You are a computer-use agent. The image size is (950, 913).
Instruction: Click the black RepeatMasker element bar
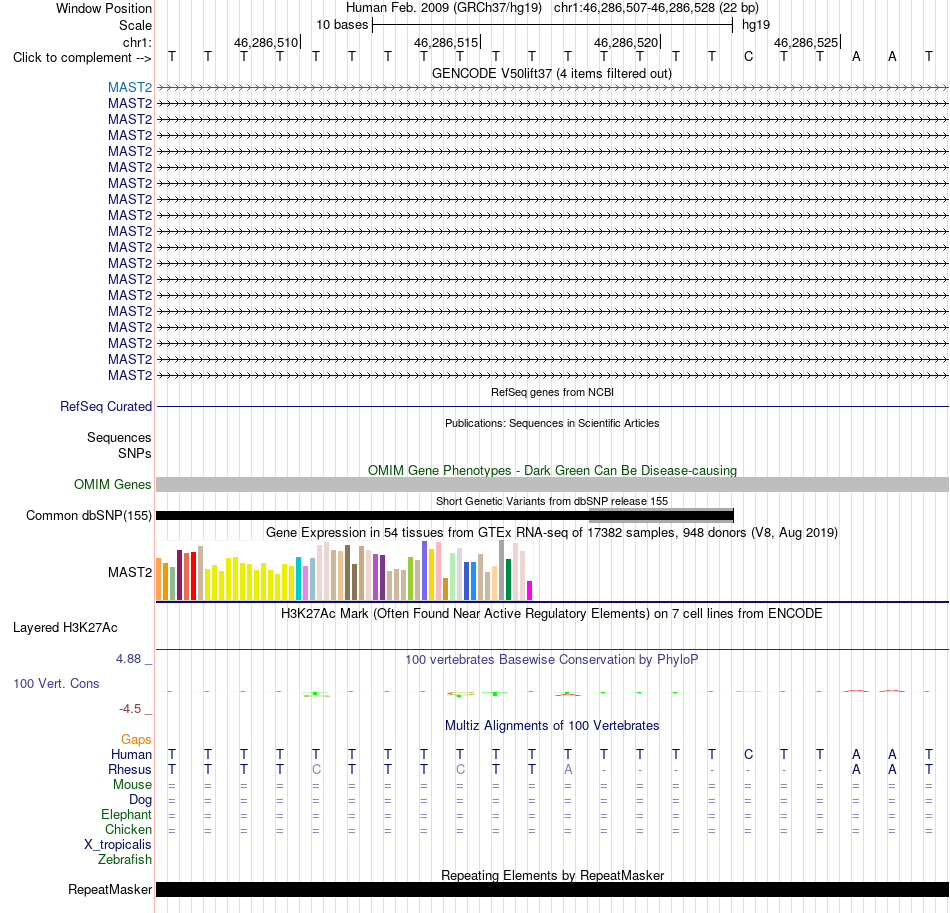(x=552, y=889)
